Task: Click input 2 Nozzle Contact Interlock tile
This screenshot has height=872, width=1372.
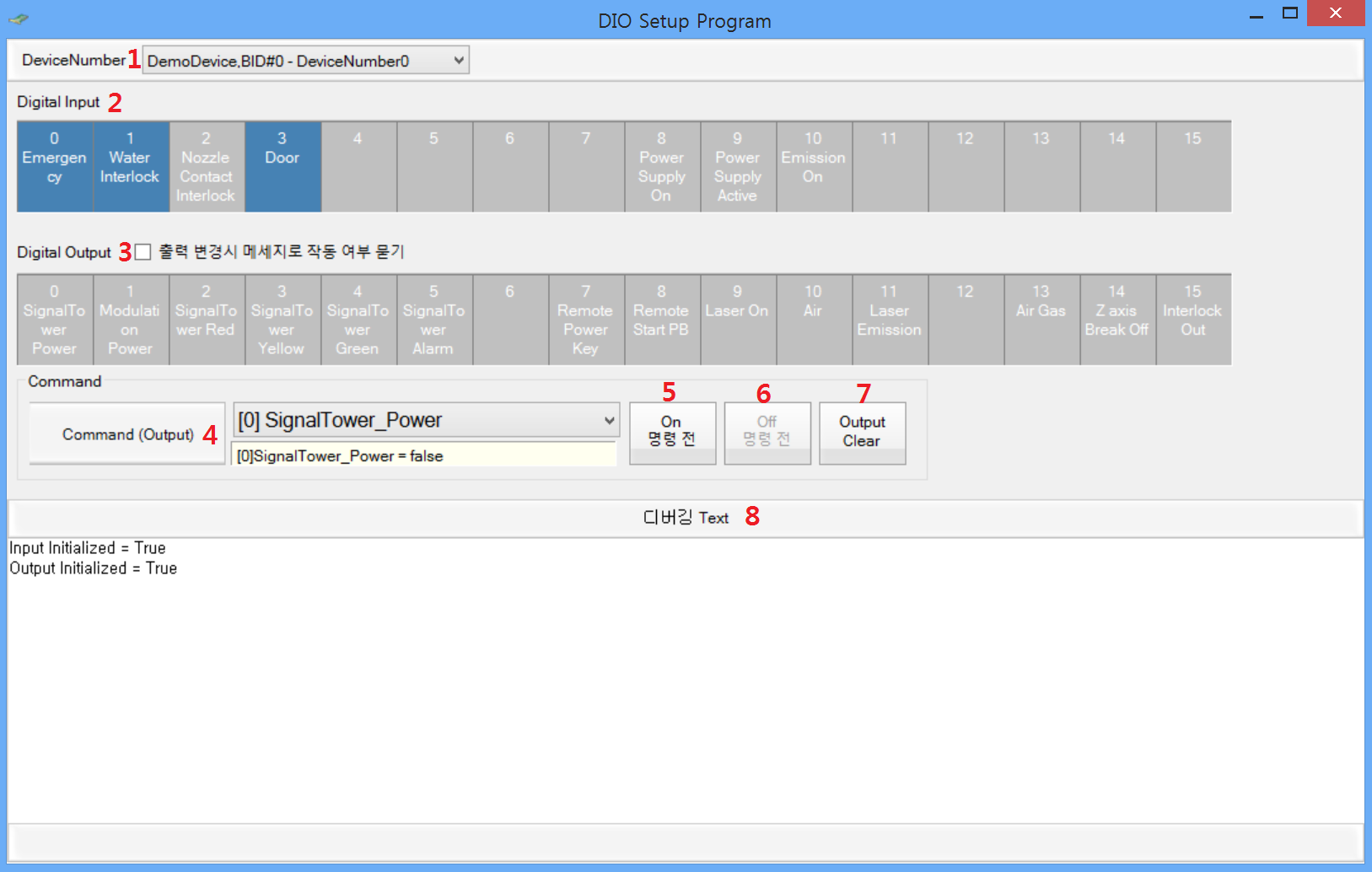Action: [x=207, y=166]
